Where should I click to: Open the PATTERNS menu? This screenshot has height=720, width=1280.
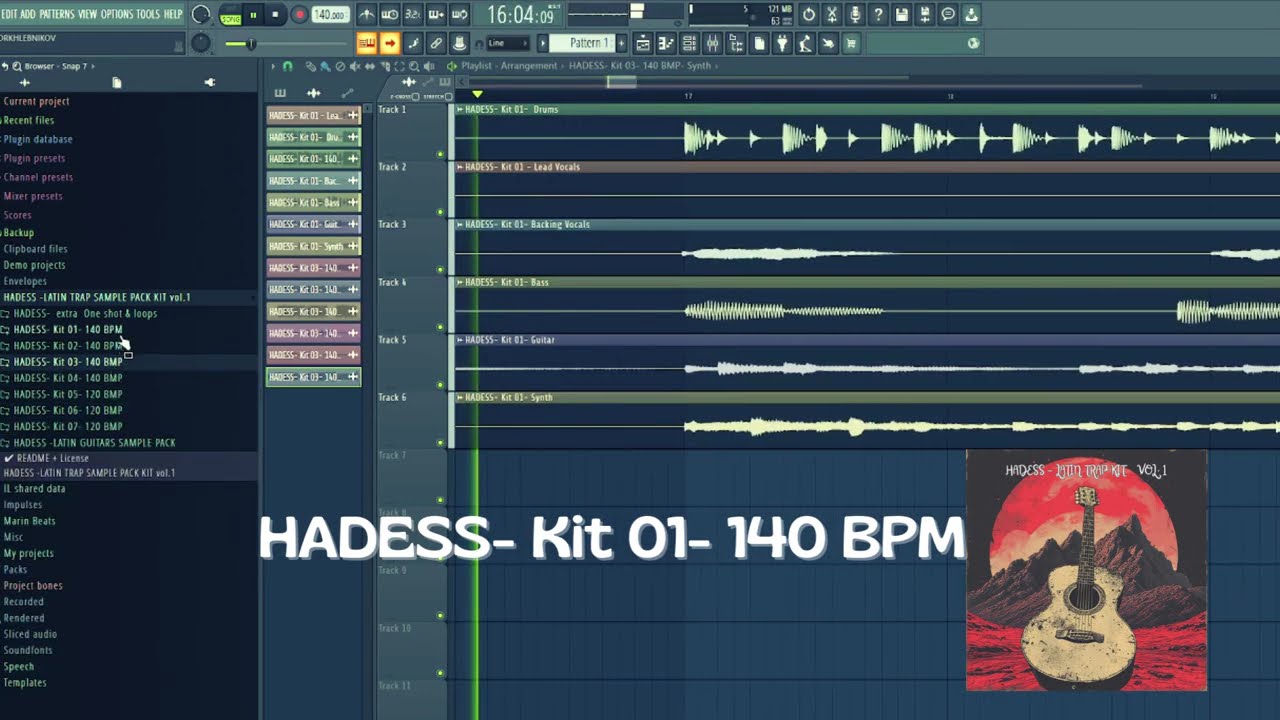click(57, 14)
